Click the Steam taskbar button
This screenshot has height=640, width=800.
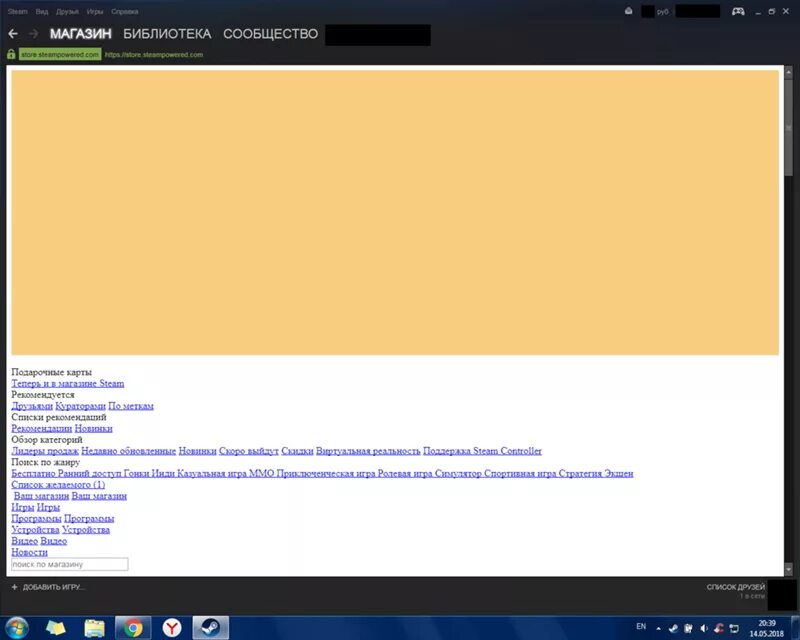coord(211,627)
